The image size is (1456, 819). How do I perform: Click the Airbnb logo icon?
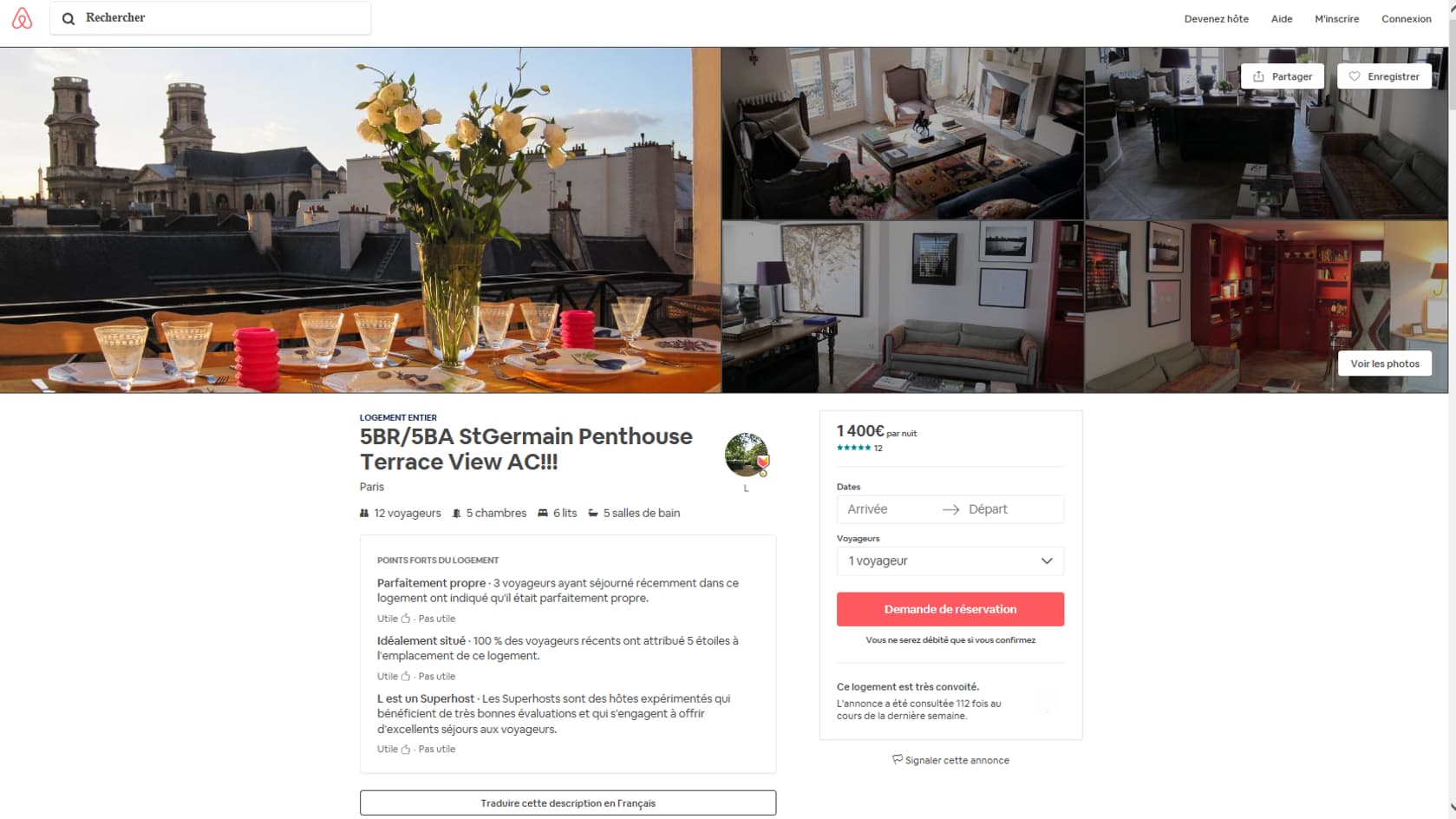tap(22, 18)
